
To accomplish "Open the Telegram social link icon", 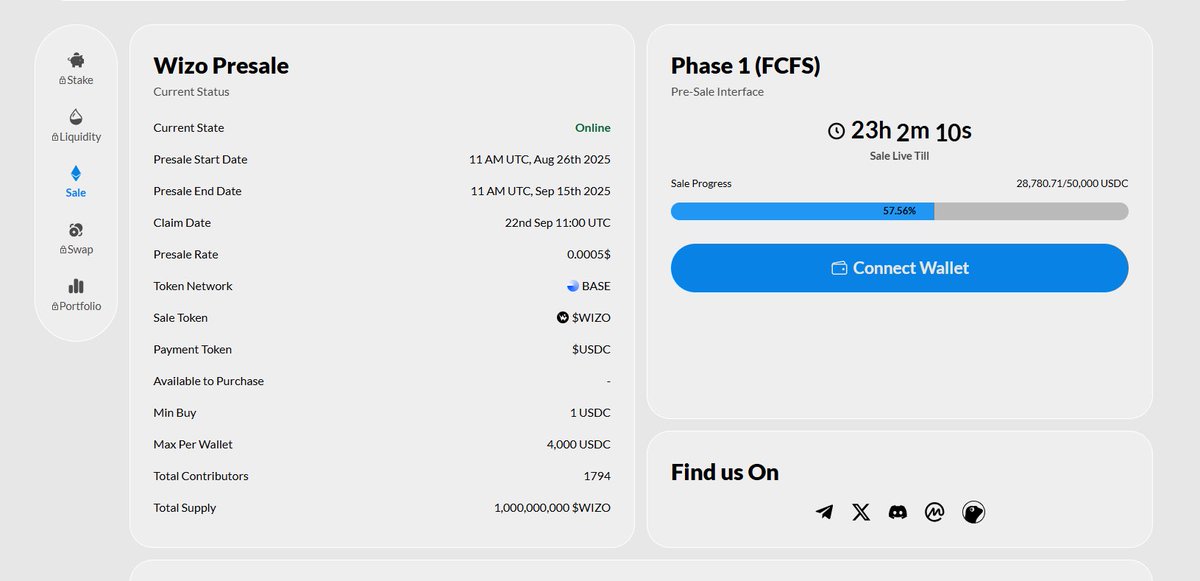I will click(824, 512).
